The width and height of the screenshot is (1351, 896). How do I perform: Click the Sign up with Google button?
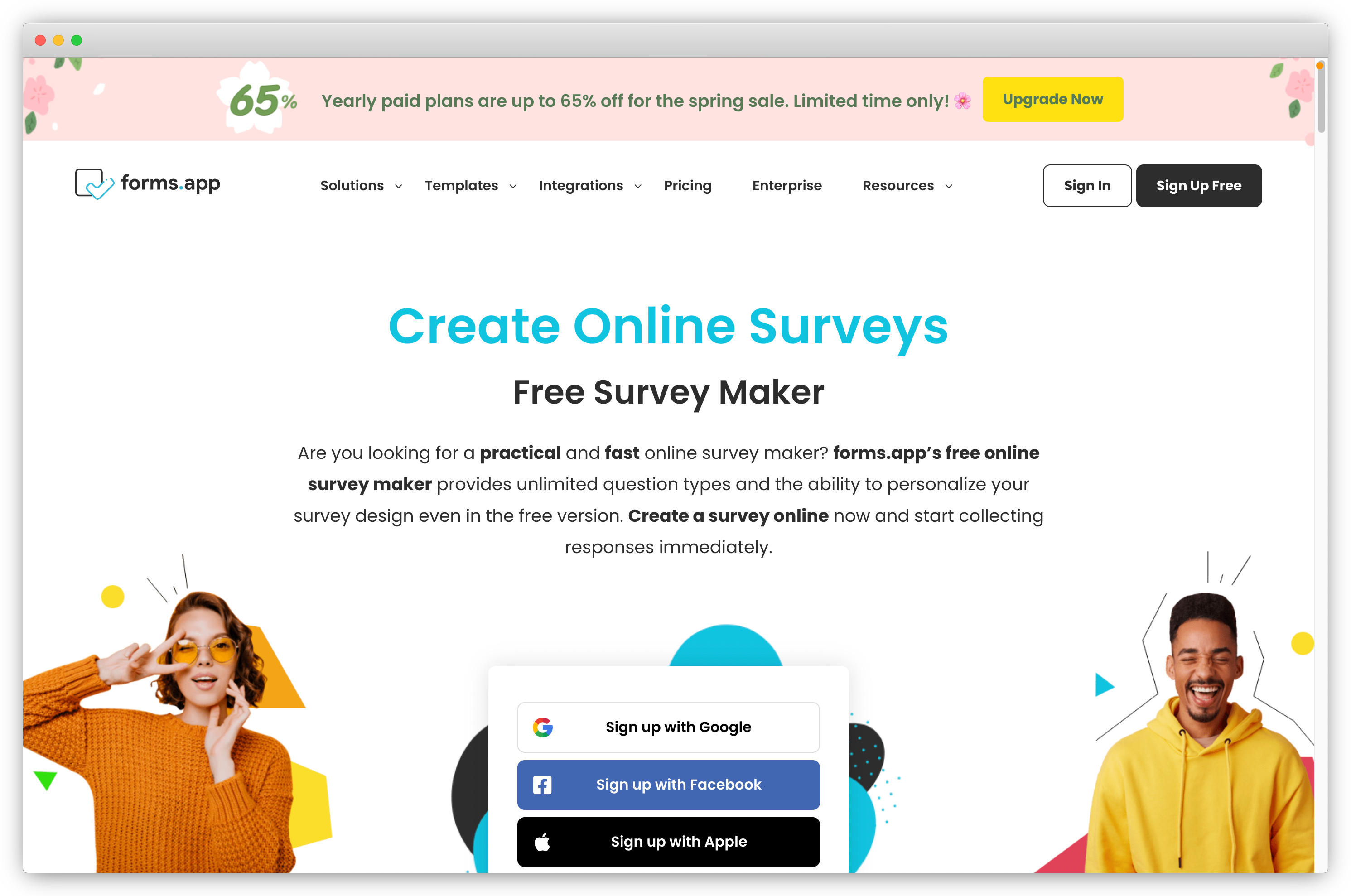pyautogui.click(x=665, y=727)
